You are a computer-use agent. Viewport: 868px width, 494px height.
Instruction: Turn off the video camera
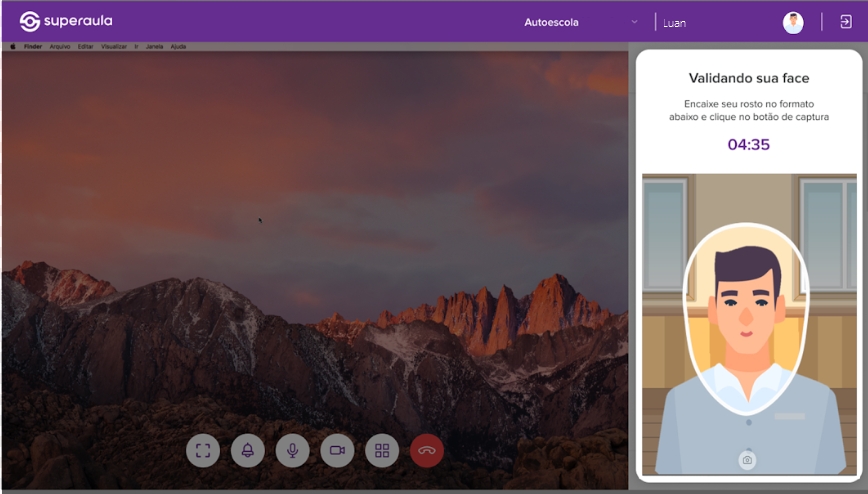click(337, 450)
